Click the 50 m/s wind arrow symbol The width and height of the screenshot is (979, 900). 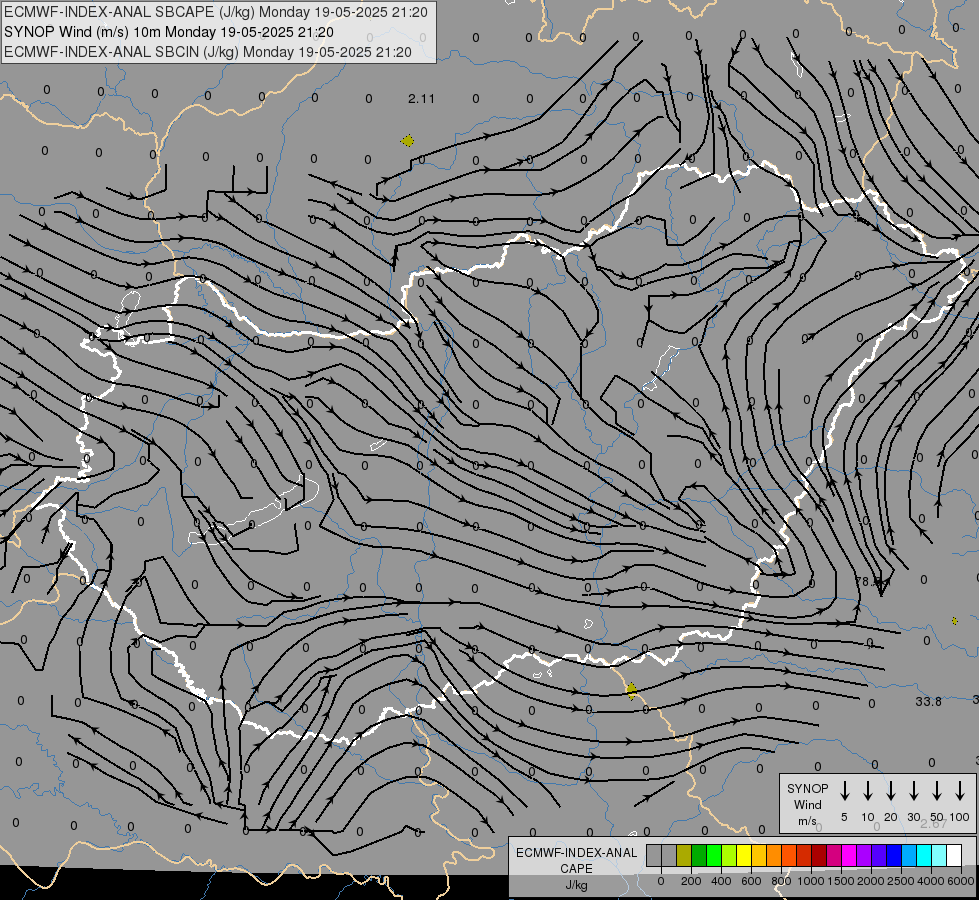tap(937, 791)
